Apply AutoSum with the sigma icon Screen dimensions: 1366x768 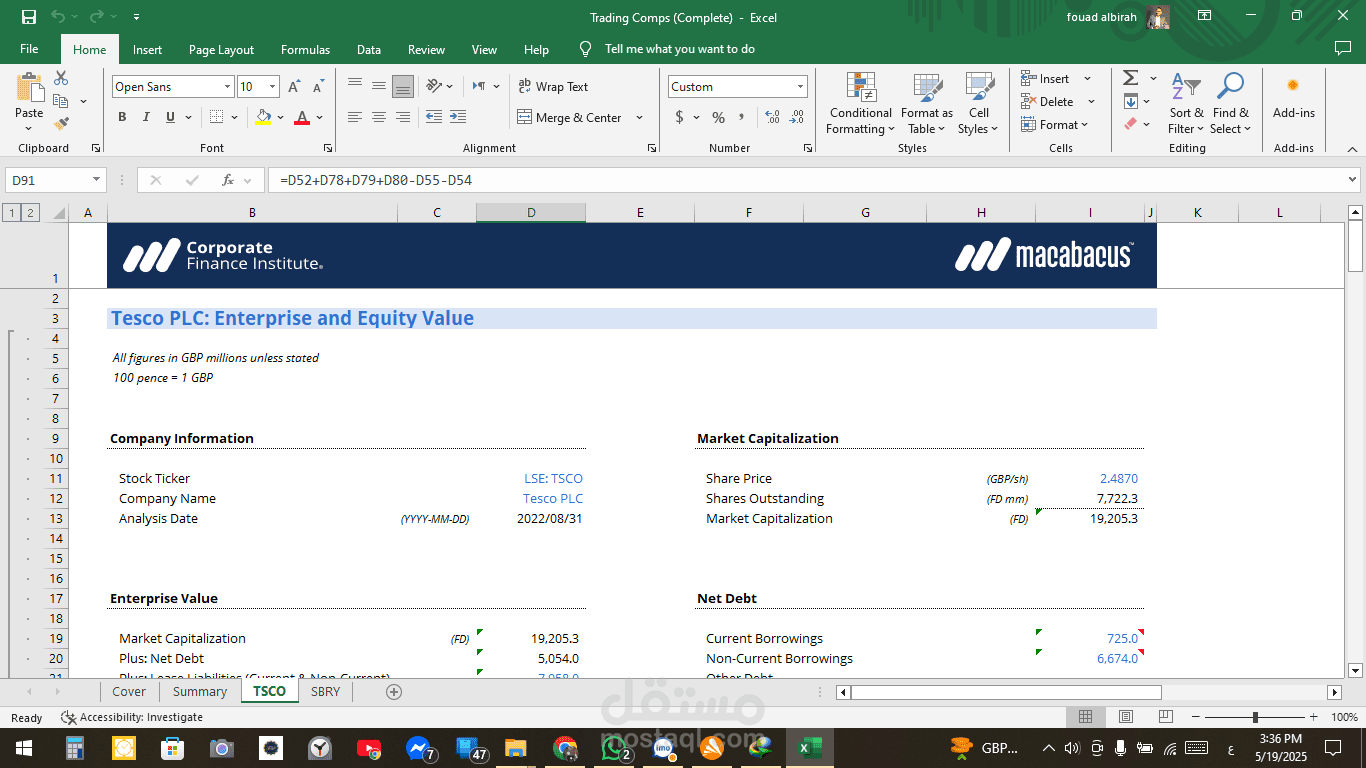tap(1130, 78)
